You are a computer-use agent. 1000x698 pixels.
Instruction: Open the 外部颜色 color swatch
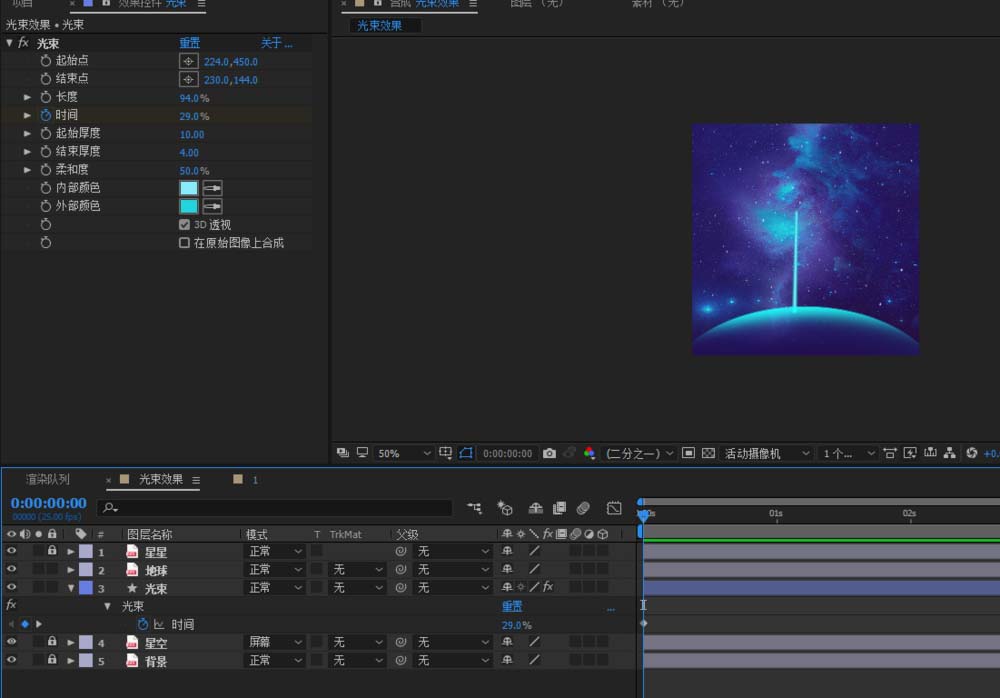188,206
